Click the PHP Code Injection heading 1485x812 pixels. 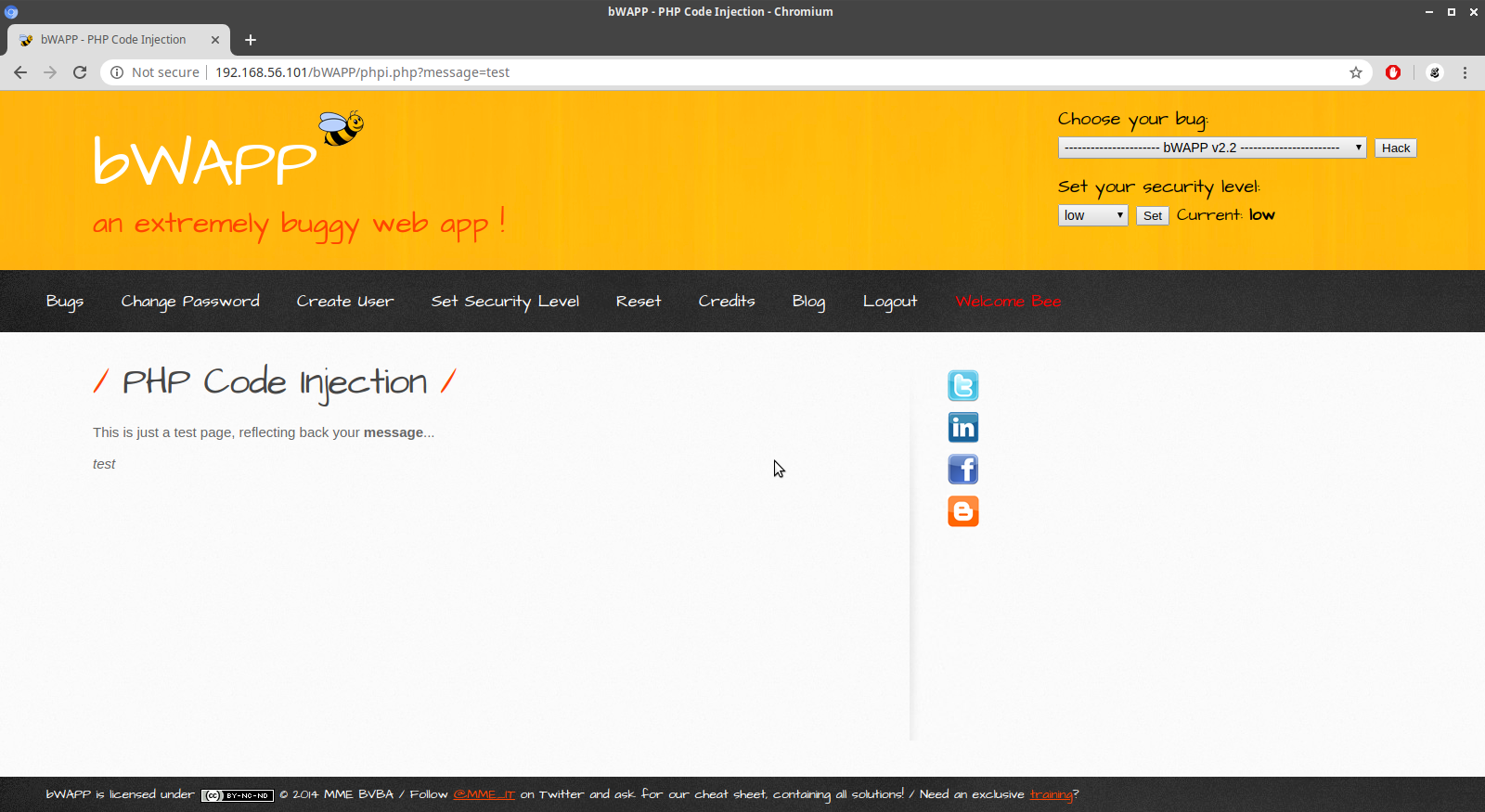click(x=275, y=382)
